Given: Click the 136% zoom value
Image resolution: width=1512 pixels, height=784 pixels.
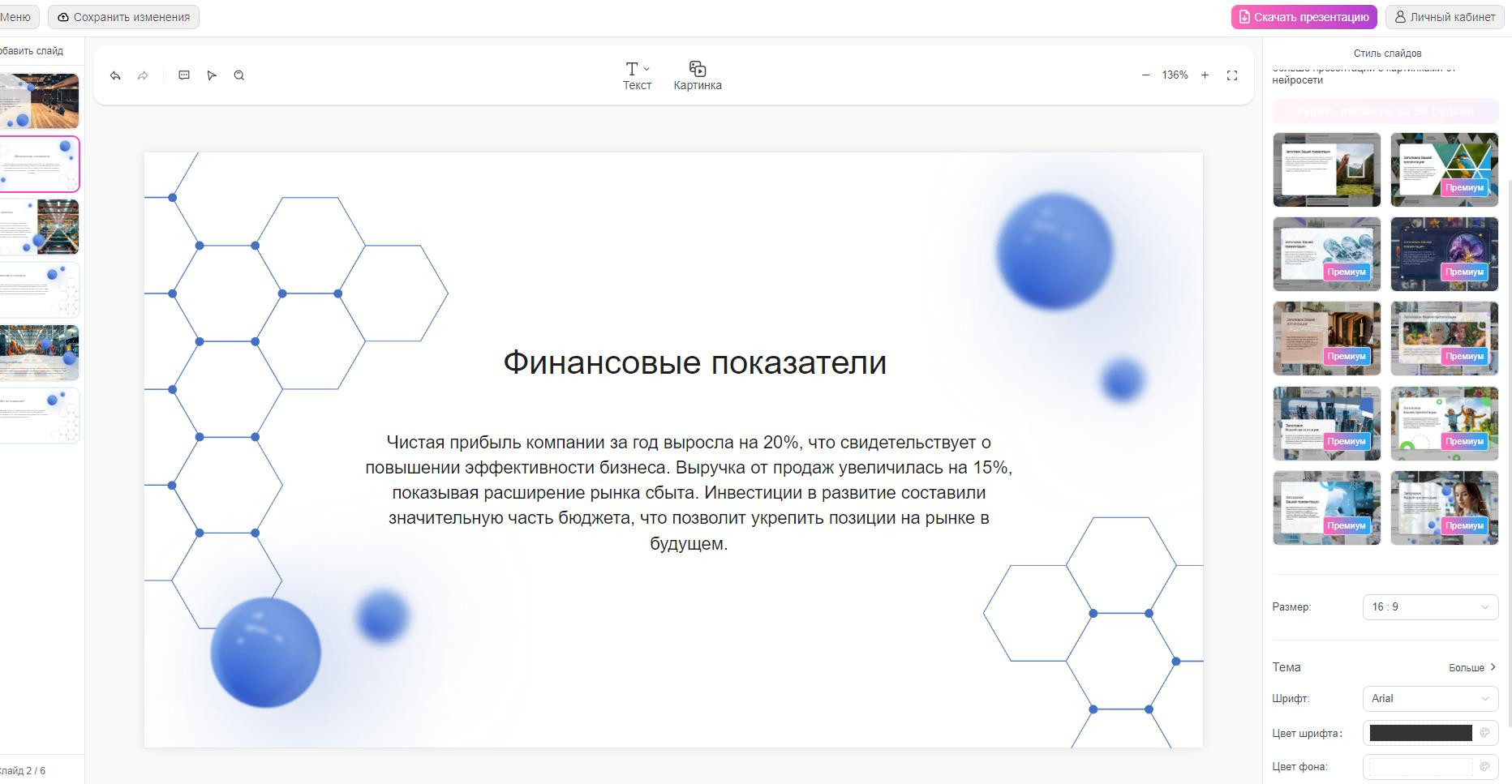Looking at the screenshot, I should pos(1175,75).
